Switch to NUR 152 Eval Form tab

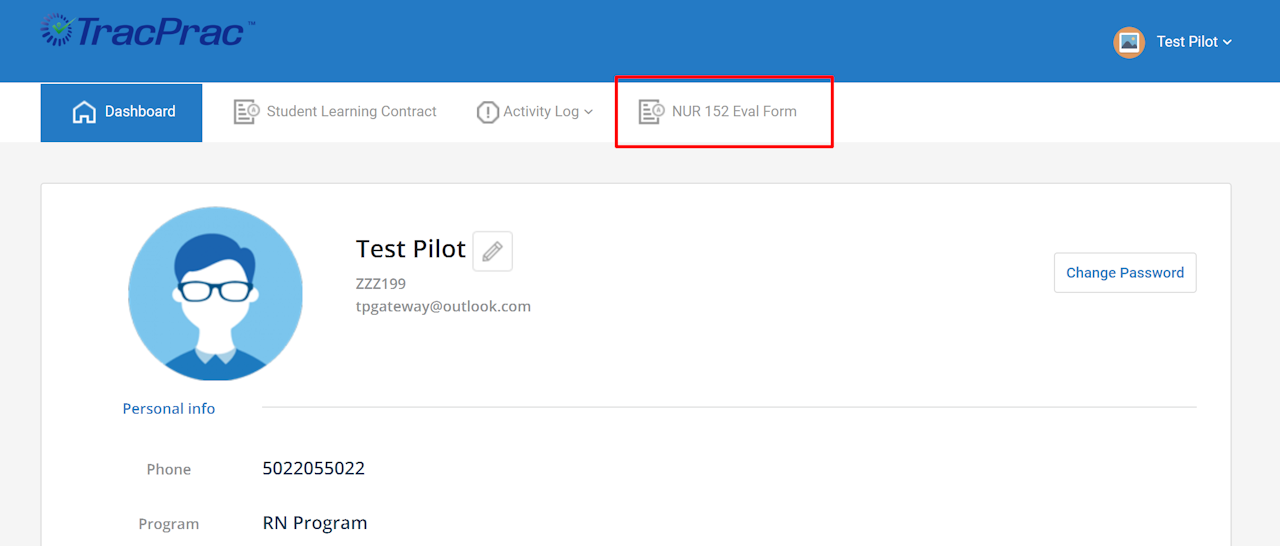734,112
